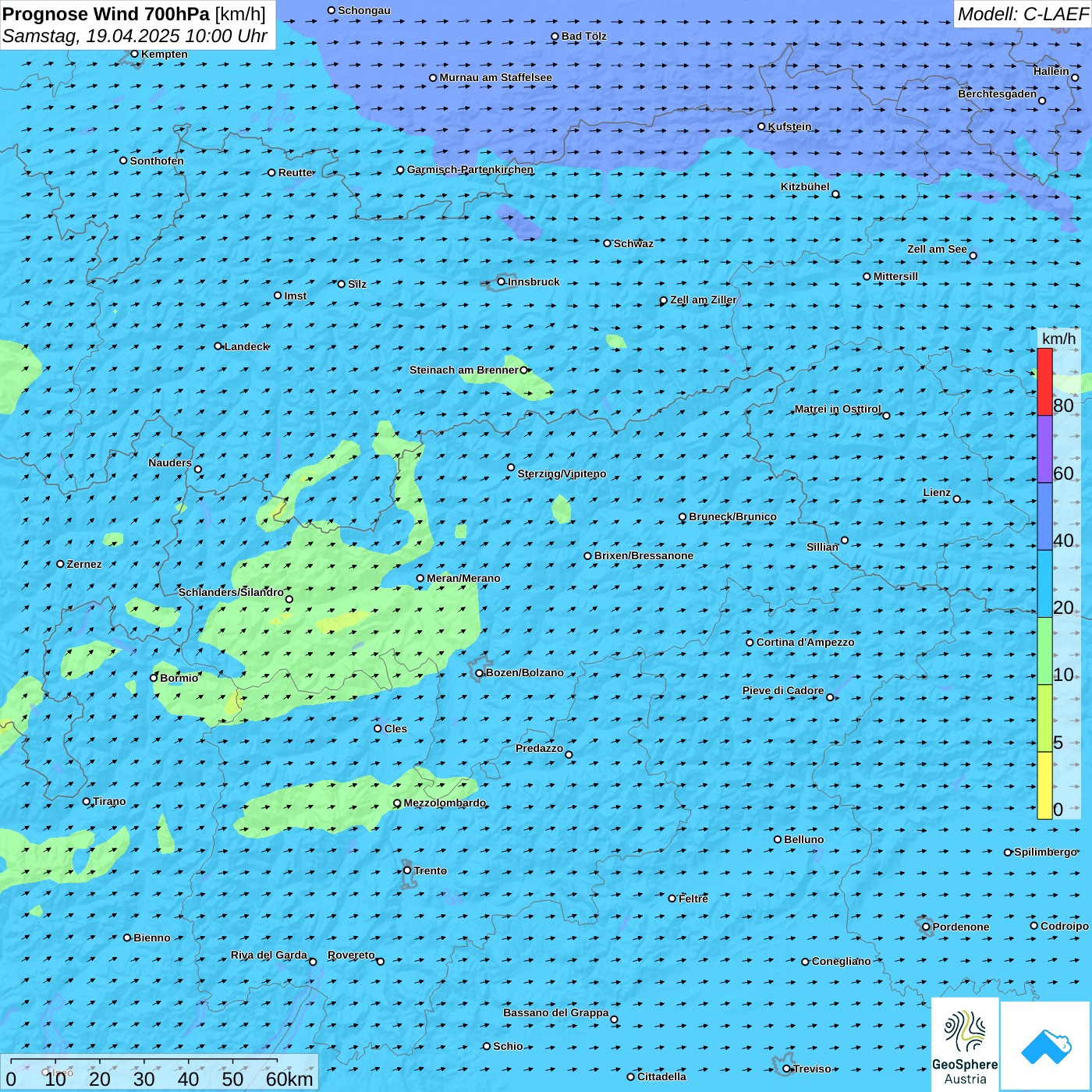Click the Innsbruck city marker
Image resolution: width=1092 pixels, height=1092 pixels.
tap(502, 282)
